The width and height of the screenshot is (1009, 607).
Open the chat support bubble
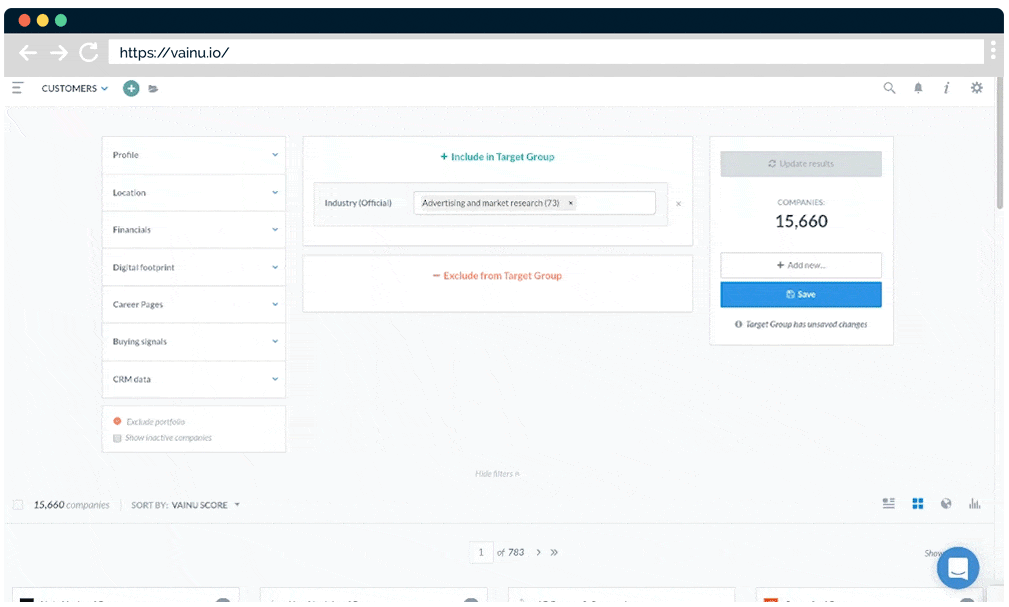pos(957,568)
